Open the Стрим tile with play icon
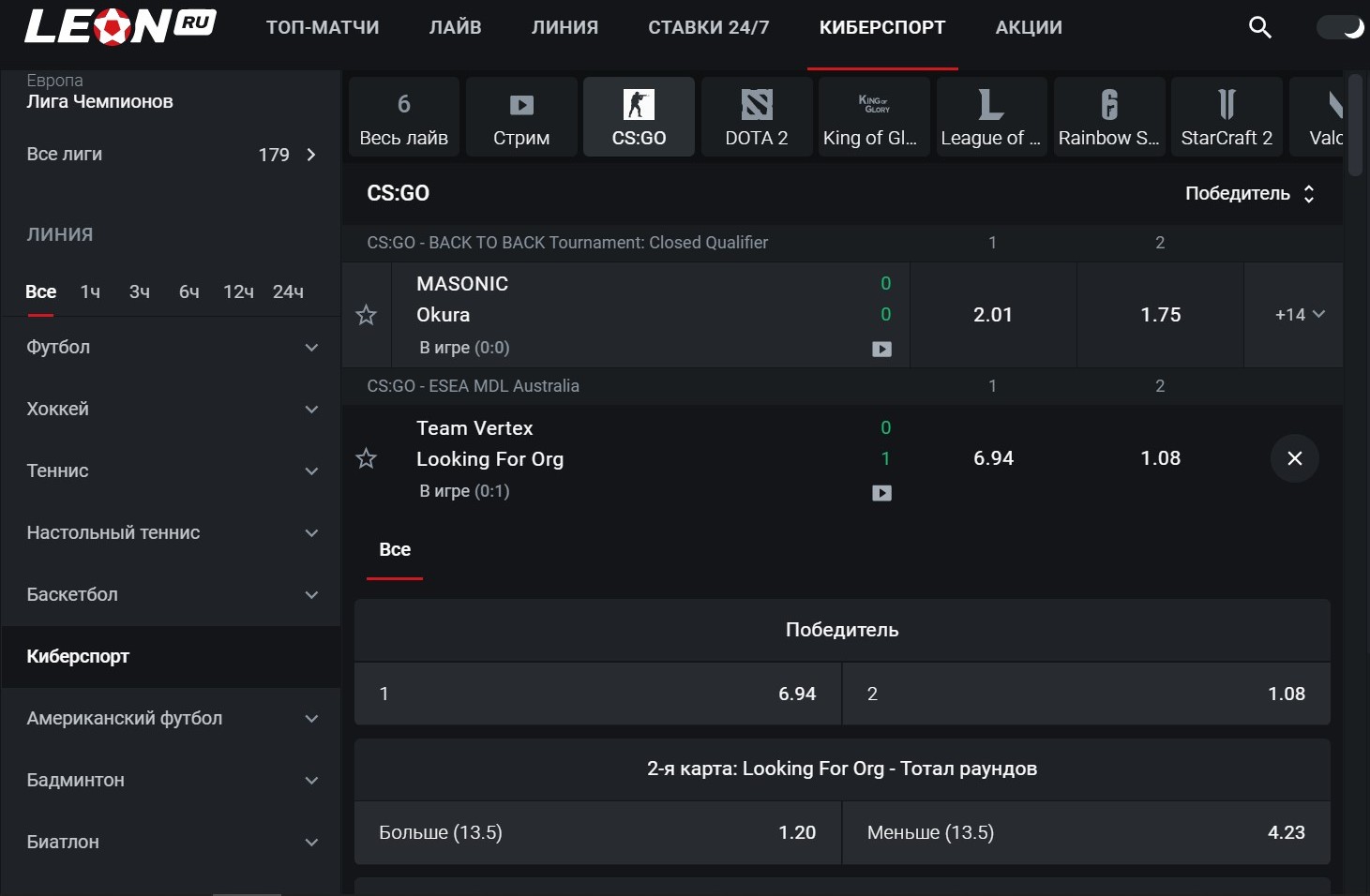This screenshot has width=1370, height=896. (x=521, y=116)
